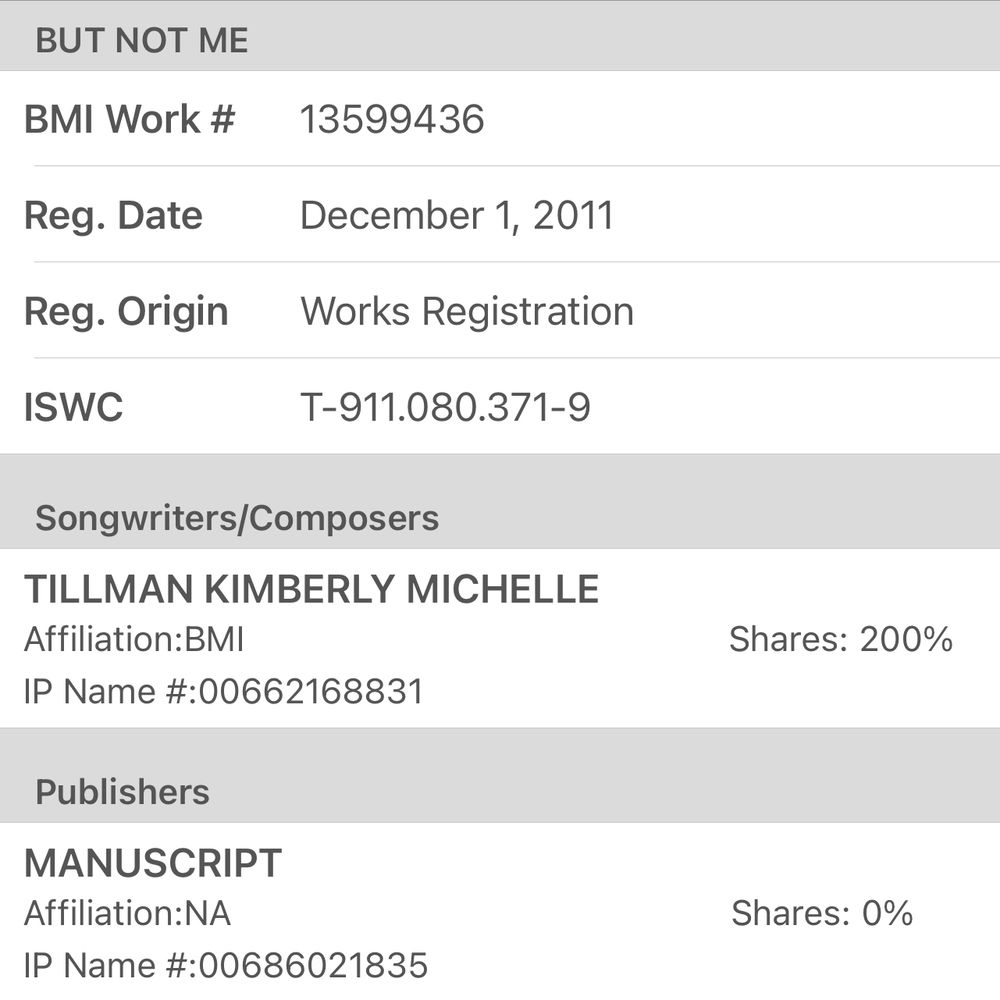The image size is (1000, 1000).
Task: Tap the Reg. Date label
Action: click(x=113, y=216)
